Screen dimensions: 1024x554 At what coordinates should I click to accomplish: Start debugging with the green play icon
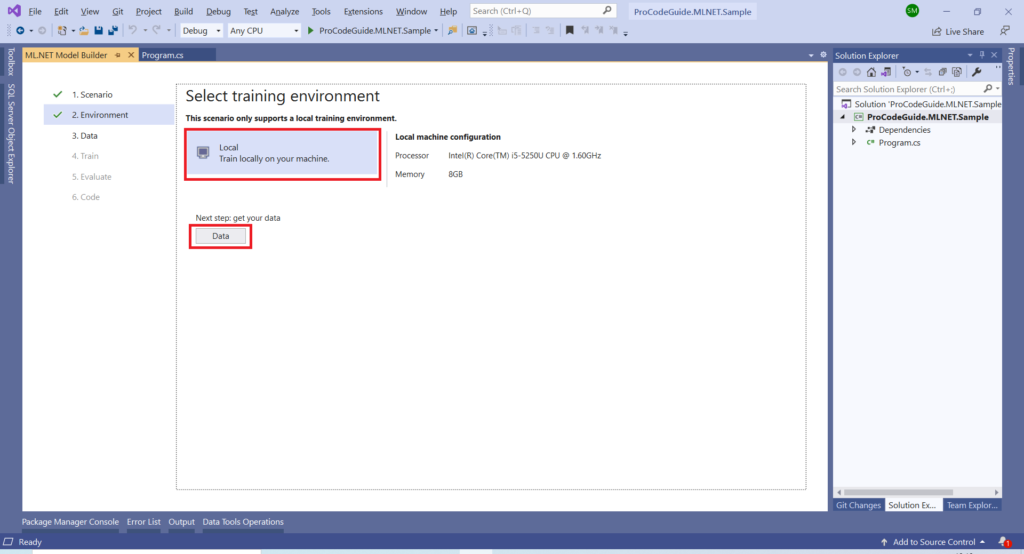(x=311, y=31)
